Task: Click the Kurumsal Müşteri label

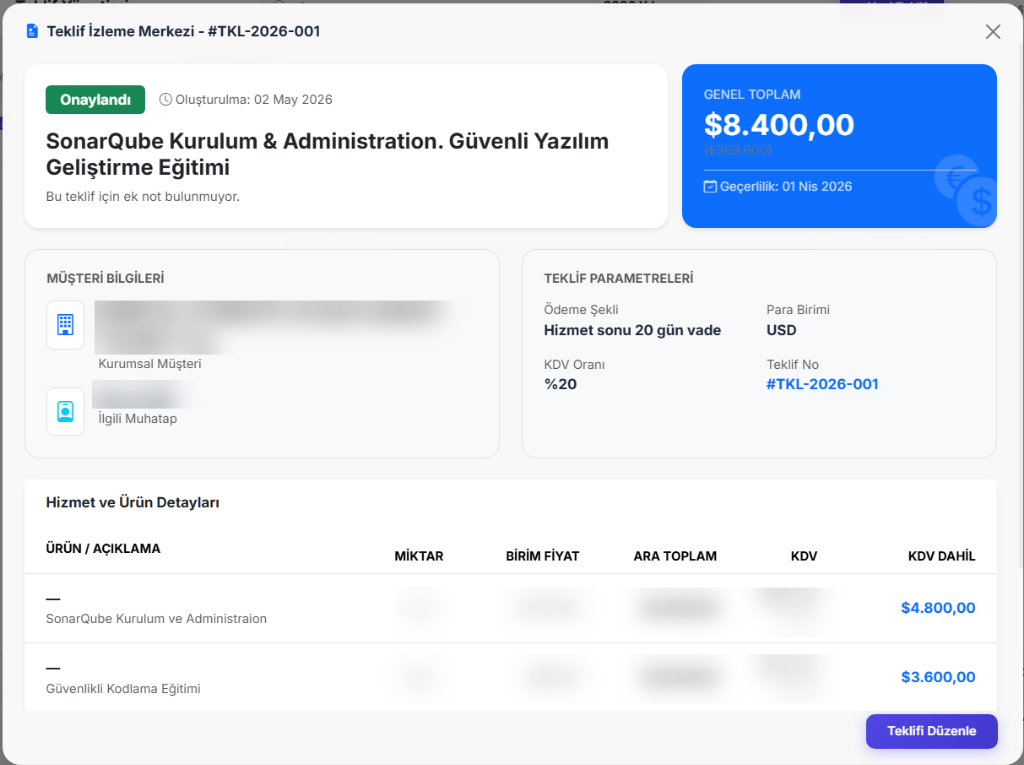Action: tap(150, 364)
